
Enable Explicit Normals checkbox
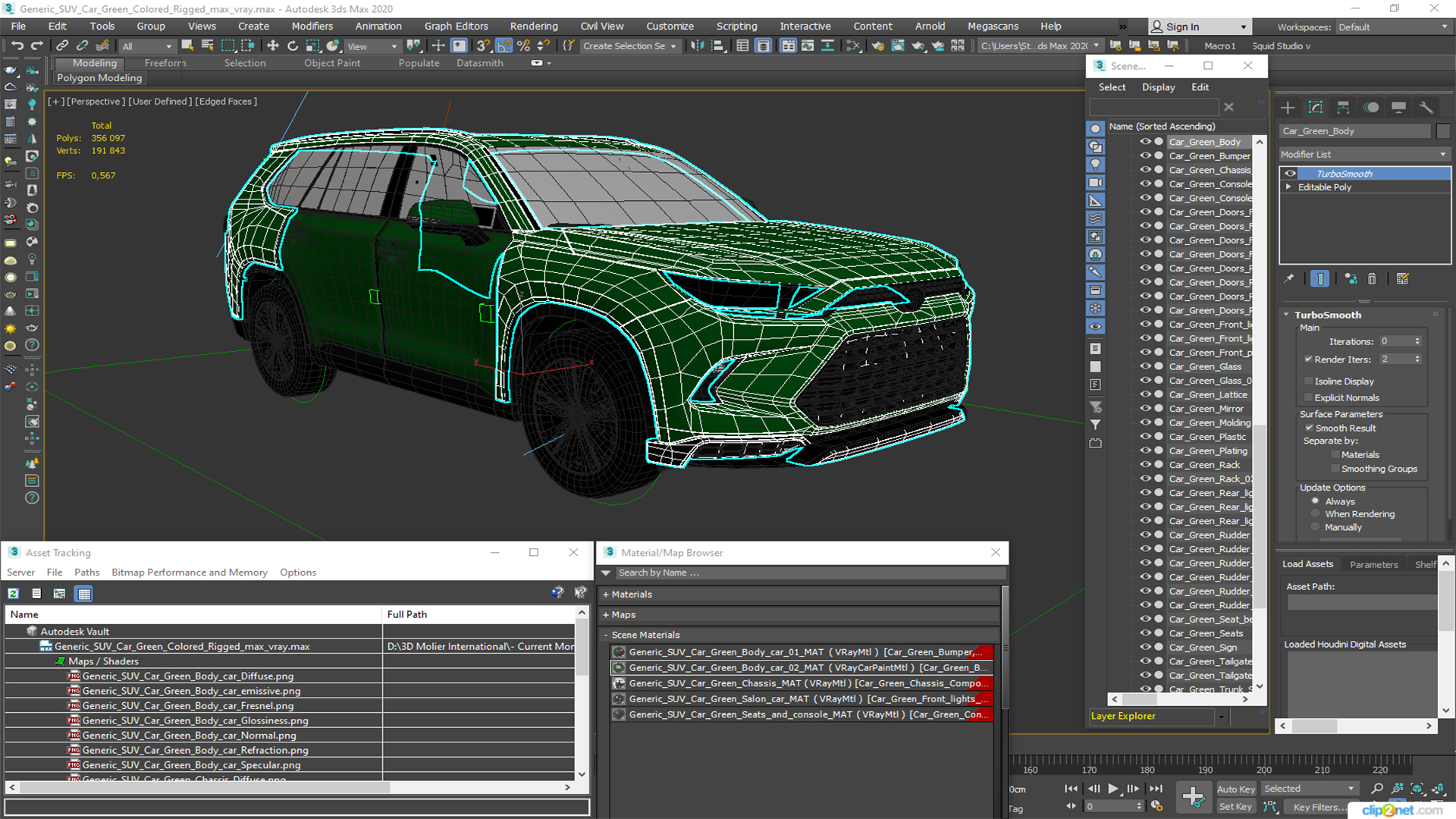[x=1308, y=398]
